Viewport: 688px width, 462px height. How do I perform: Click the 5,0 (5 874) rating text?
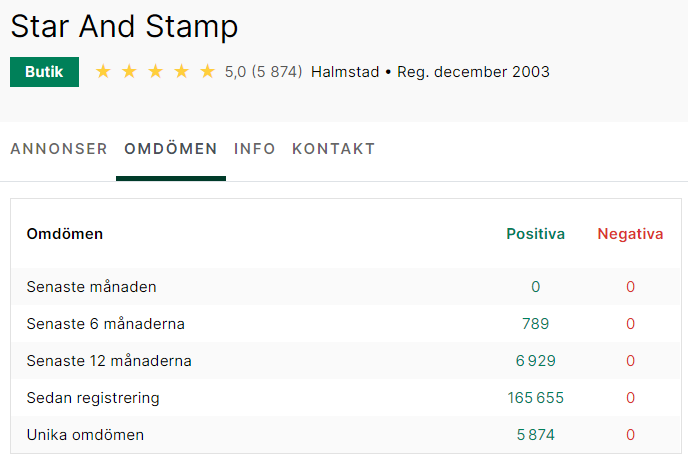pyautogui.click(x=263, y=72)
